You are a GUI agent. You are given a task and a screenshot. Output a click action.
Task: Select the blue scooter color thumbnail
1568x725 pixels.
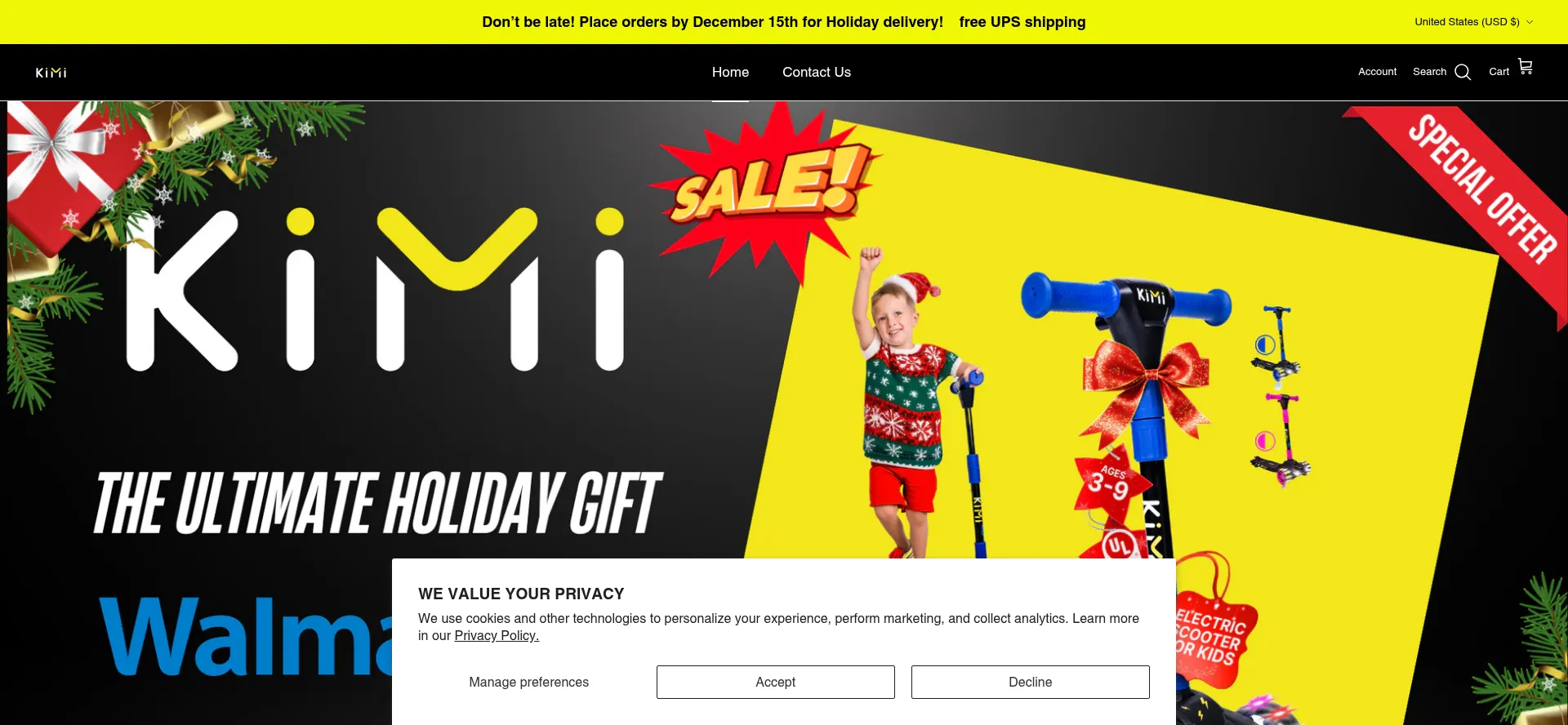click(x=1278, y=343)
